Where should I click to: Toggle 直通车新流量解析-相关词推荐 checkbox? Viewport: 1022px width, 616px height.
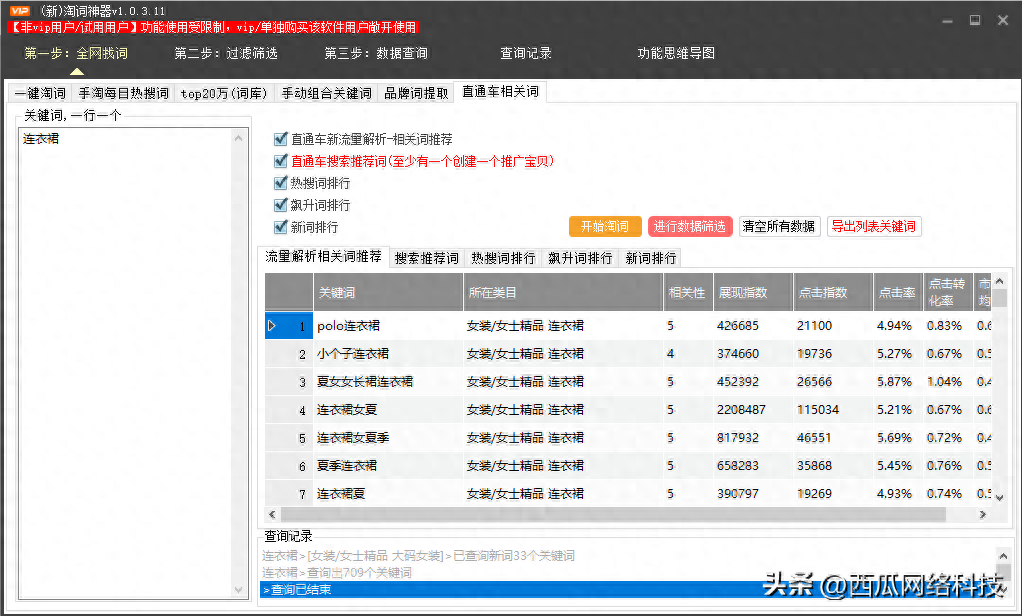pyautogui.click(x=281, y=140)
